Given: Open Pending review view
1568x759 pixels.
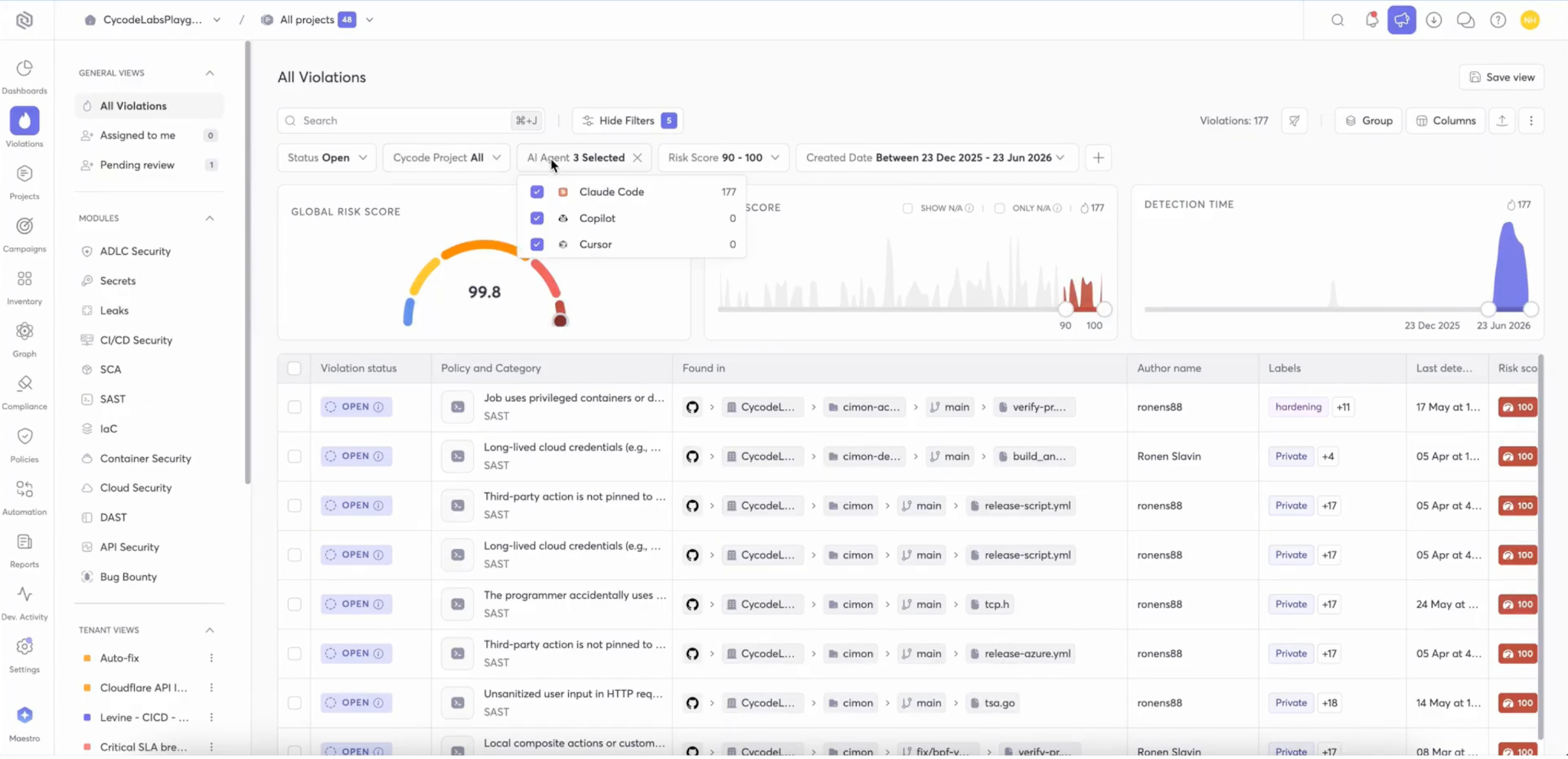Looking at the screenshot, I should [x=149, y=165].
